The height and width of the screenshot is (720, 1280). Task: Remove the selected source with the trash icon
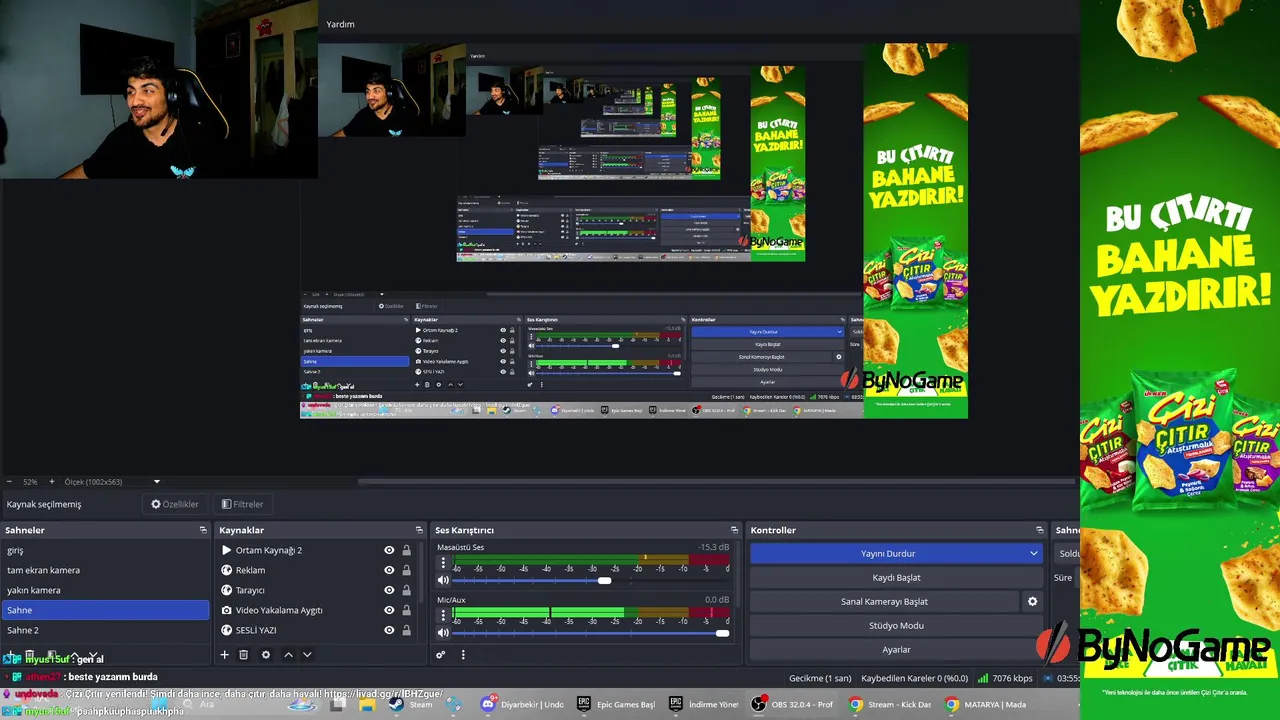(x=243, y=655)
